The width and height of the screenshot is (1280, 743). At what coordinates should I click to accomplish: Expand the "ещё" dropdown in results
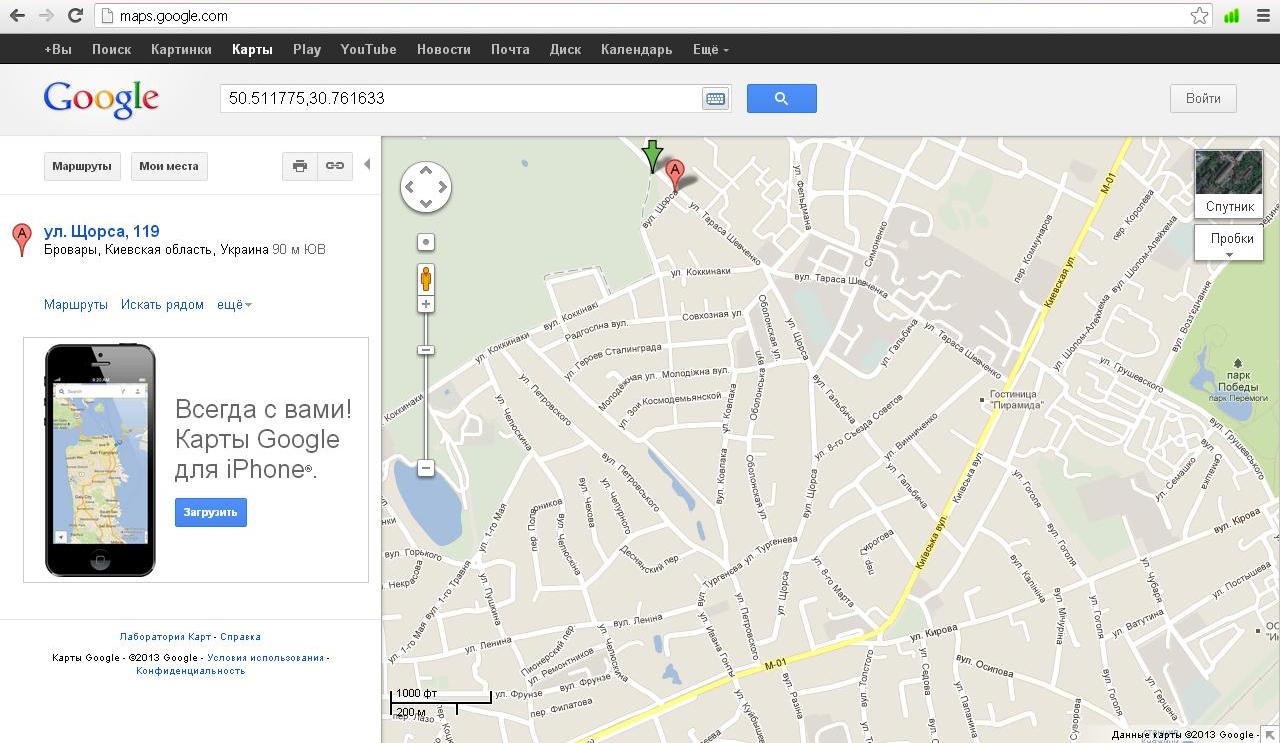point(234,305)
